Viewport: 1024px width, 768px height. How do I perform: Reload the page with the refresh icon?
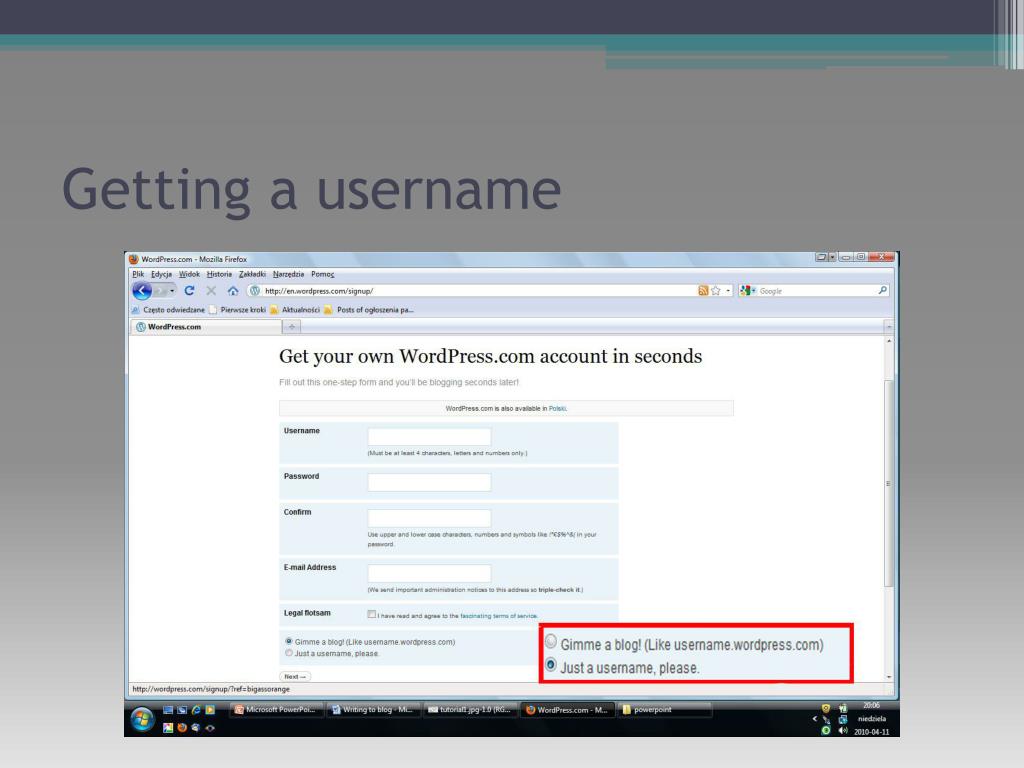[x=189, y=291]
